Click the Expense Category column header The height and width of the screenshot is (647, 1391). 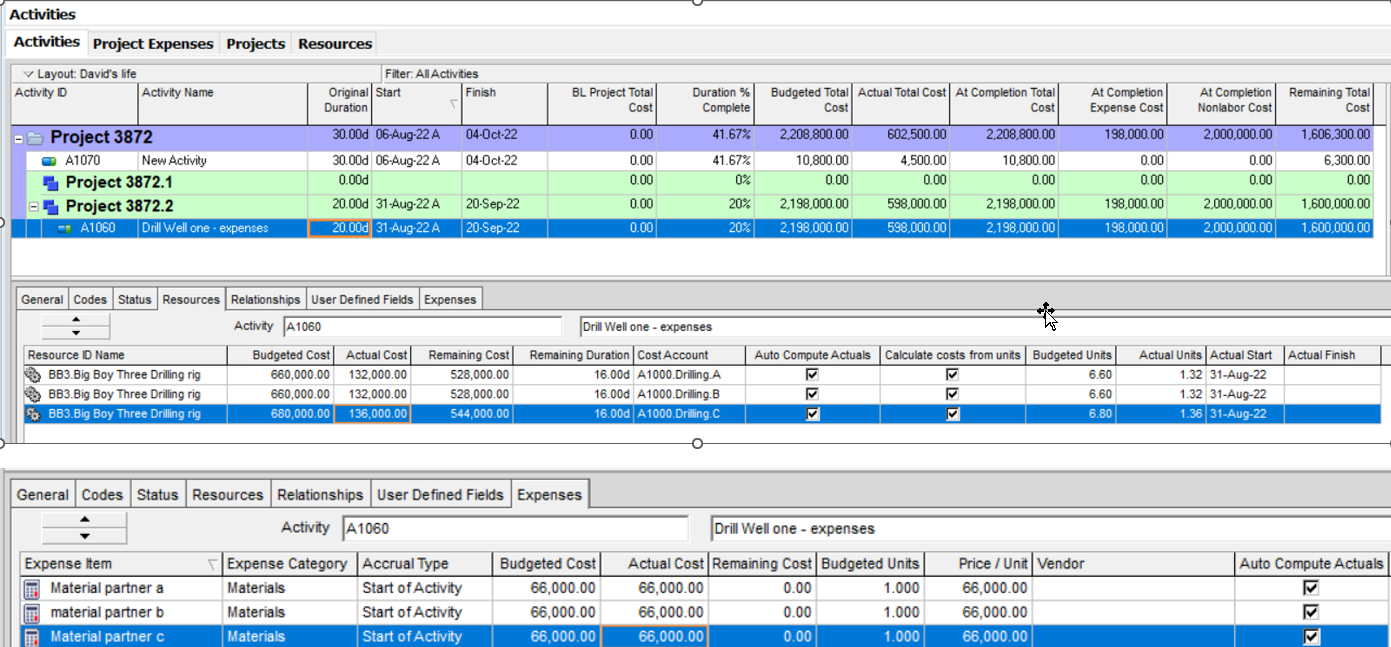point(287,564)
